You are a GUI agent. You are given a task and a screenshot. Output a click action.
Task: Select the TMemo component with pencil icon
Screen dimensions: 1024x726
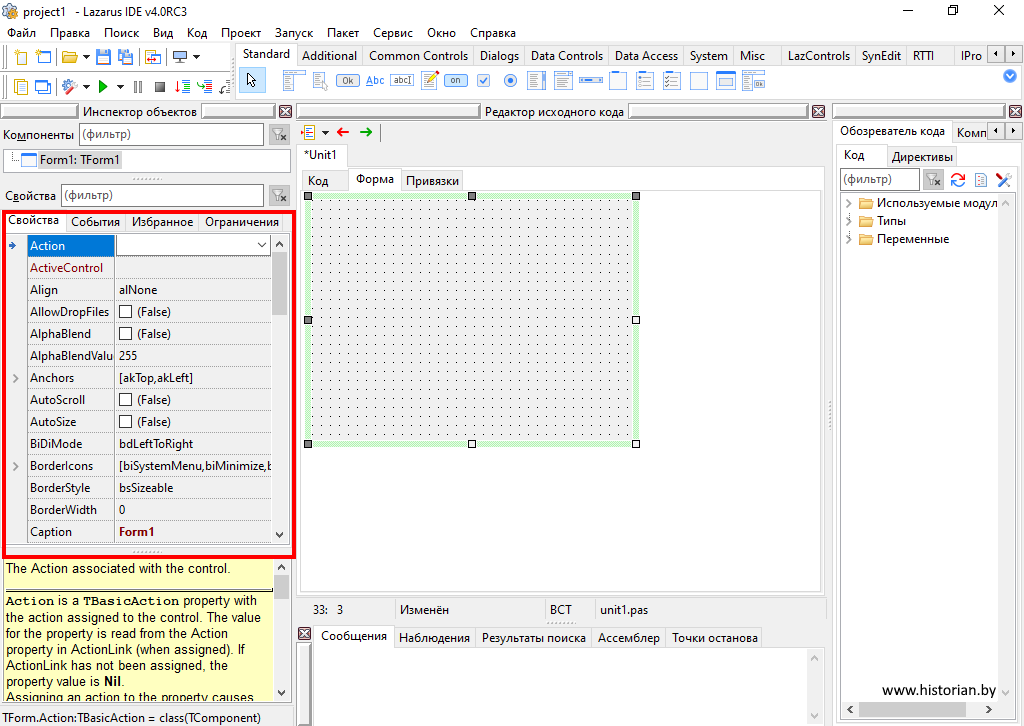(429, 81)
